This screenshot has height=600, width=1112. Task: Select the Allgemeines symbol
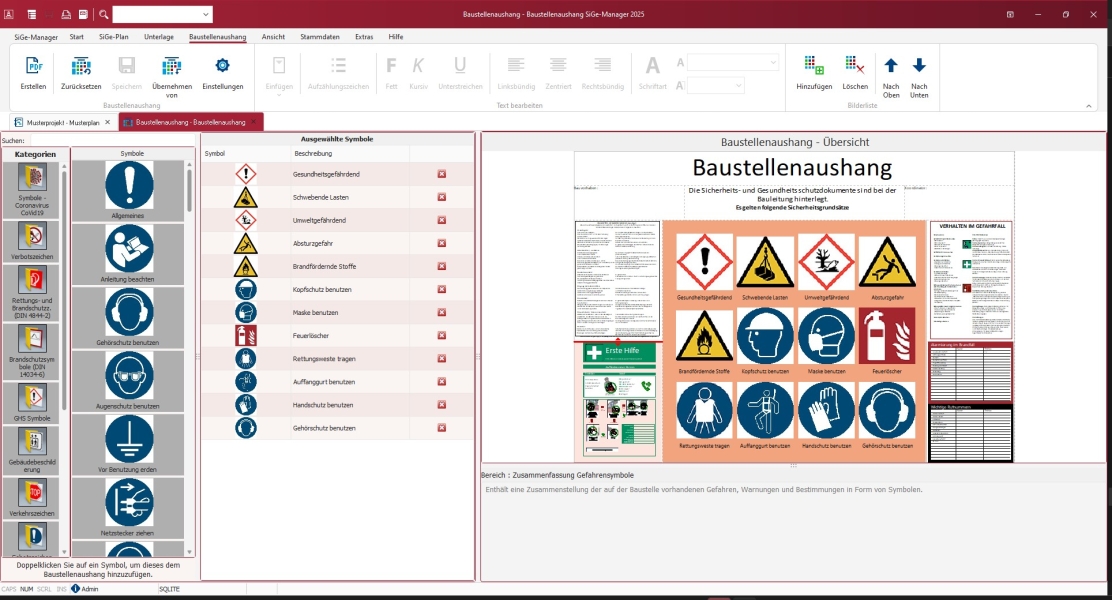(128, 190)
